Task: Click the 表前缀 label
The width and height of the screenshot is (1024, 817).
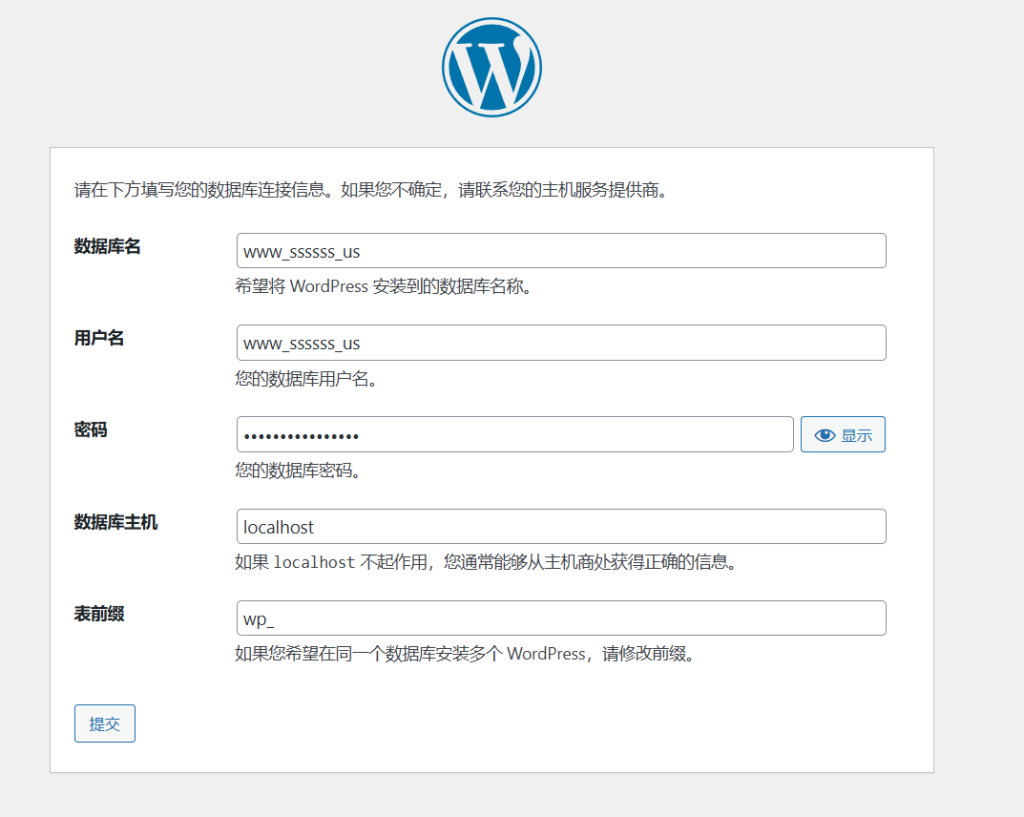Action: [99, 614]
